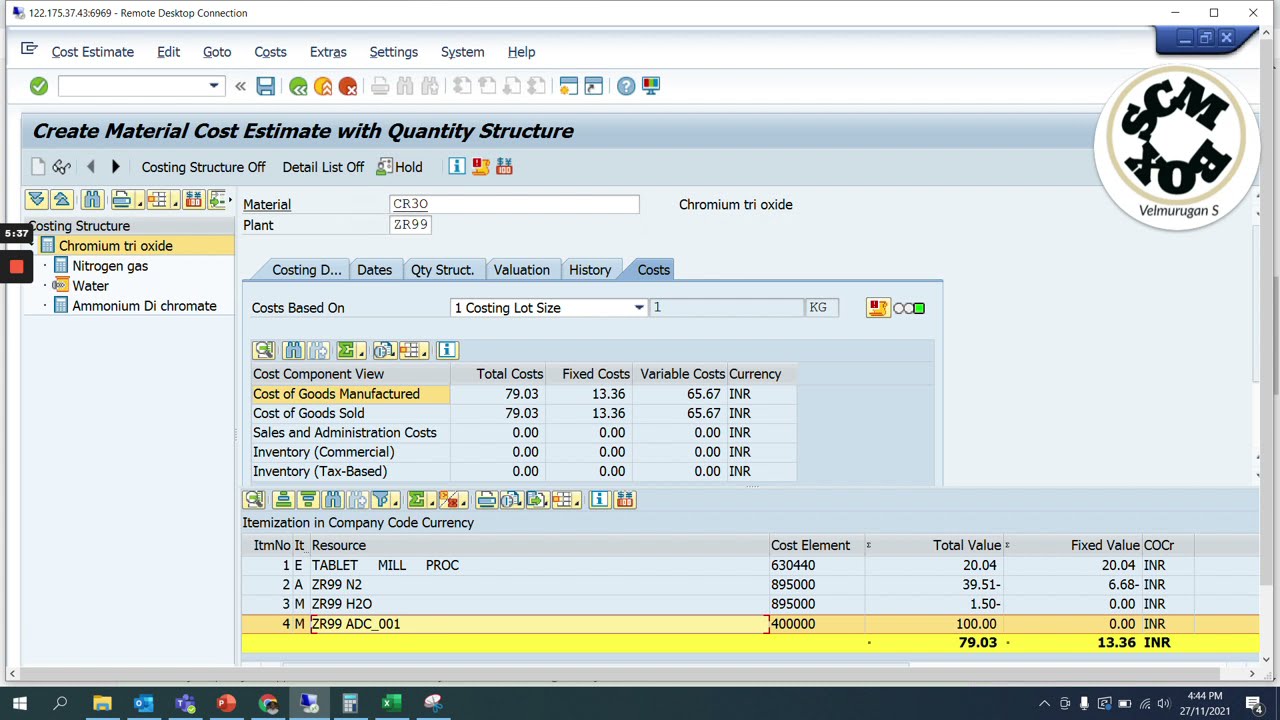Toggle Costing Structure Off

pyautogui.click(x=204, y=167)
